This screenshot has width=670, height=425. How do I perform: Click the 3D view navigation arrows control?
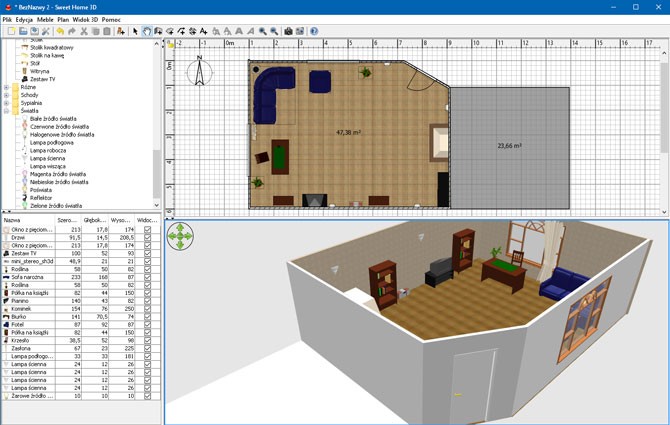(x=180, y=236)
